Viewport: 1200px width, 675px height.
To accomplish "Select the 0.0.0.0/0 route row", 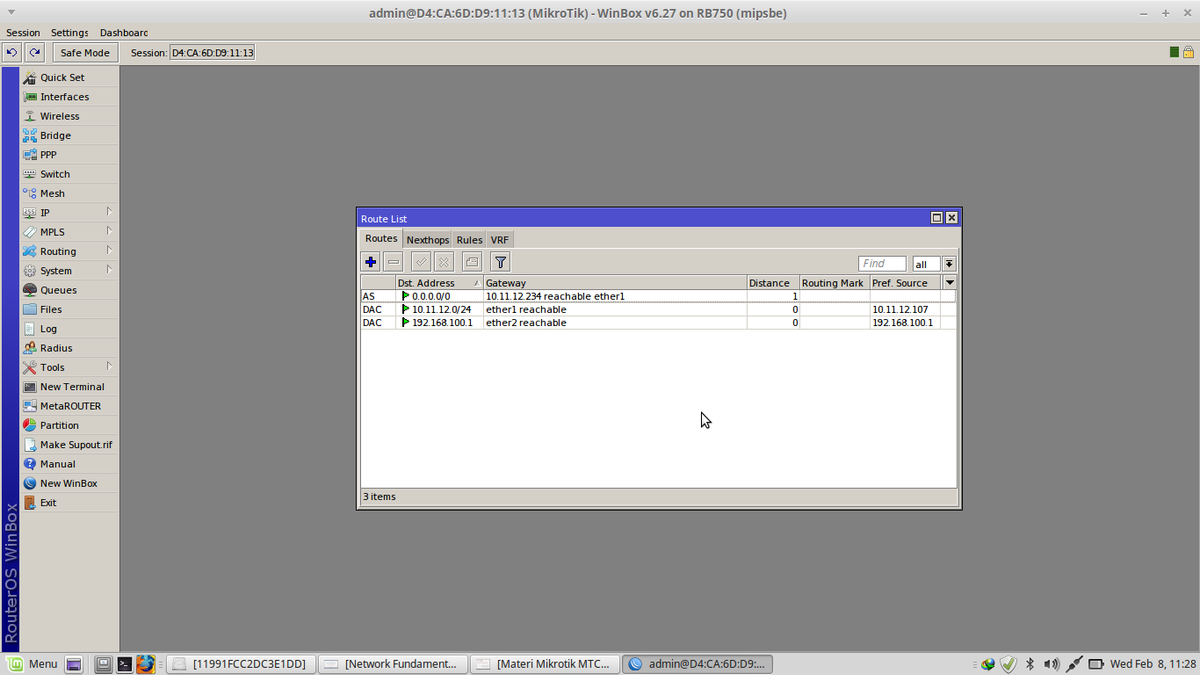I will click(x=658, y=296).
